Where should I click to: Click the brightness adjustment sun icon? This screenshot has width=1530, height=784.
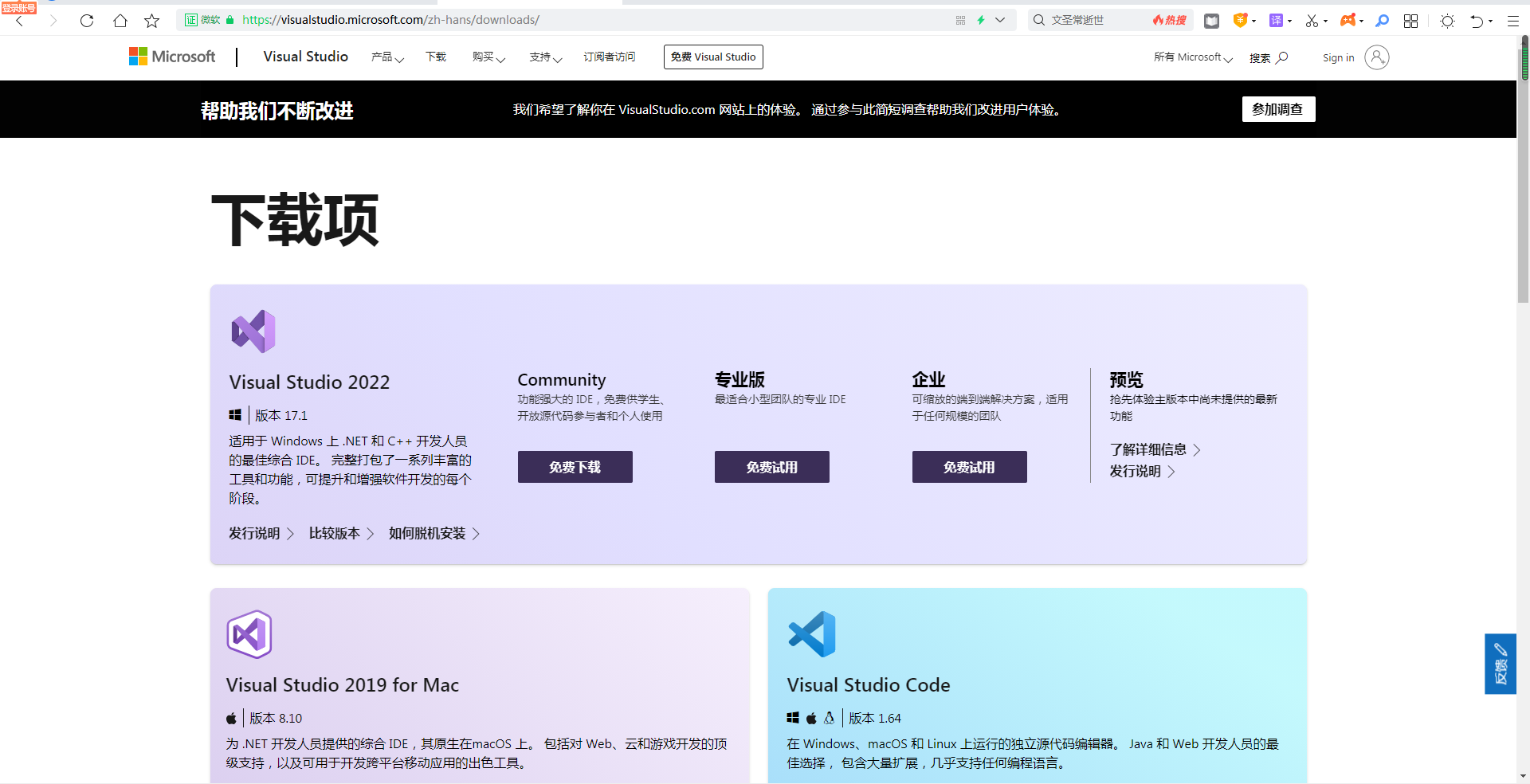coord(1448,21)
